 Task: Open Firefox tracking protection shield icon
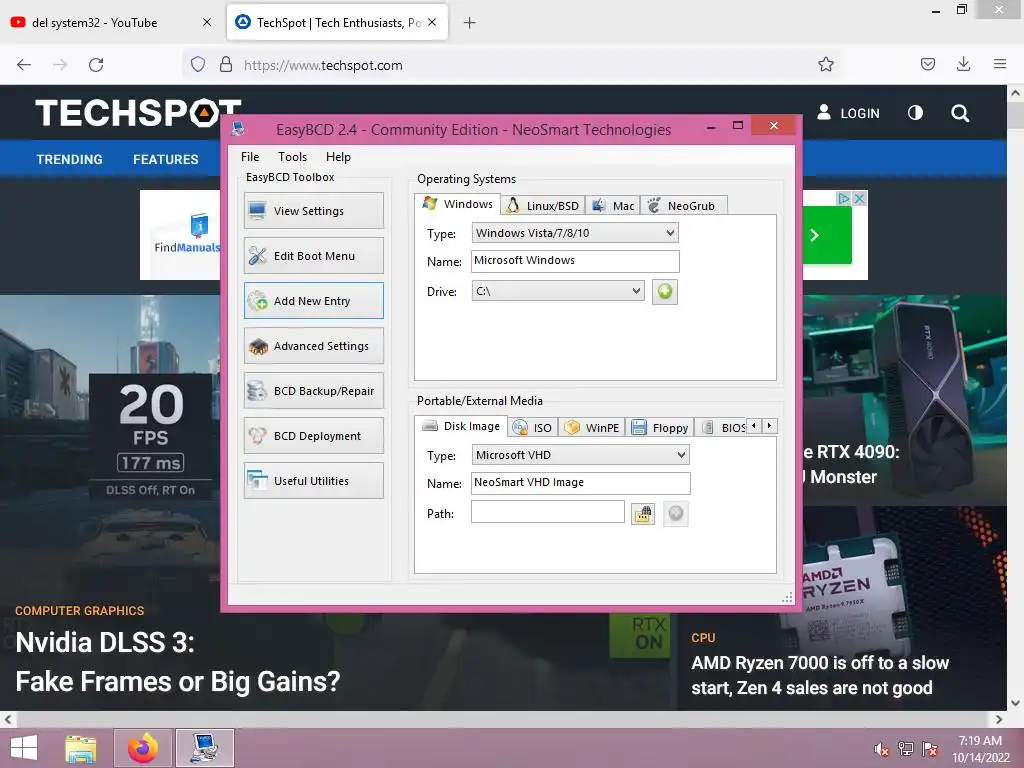(198, 64)
